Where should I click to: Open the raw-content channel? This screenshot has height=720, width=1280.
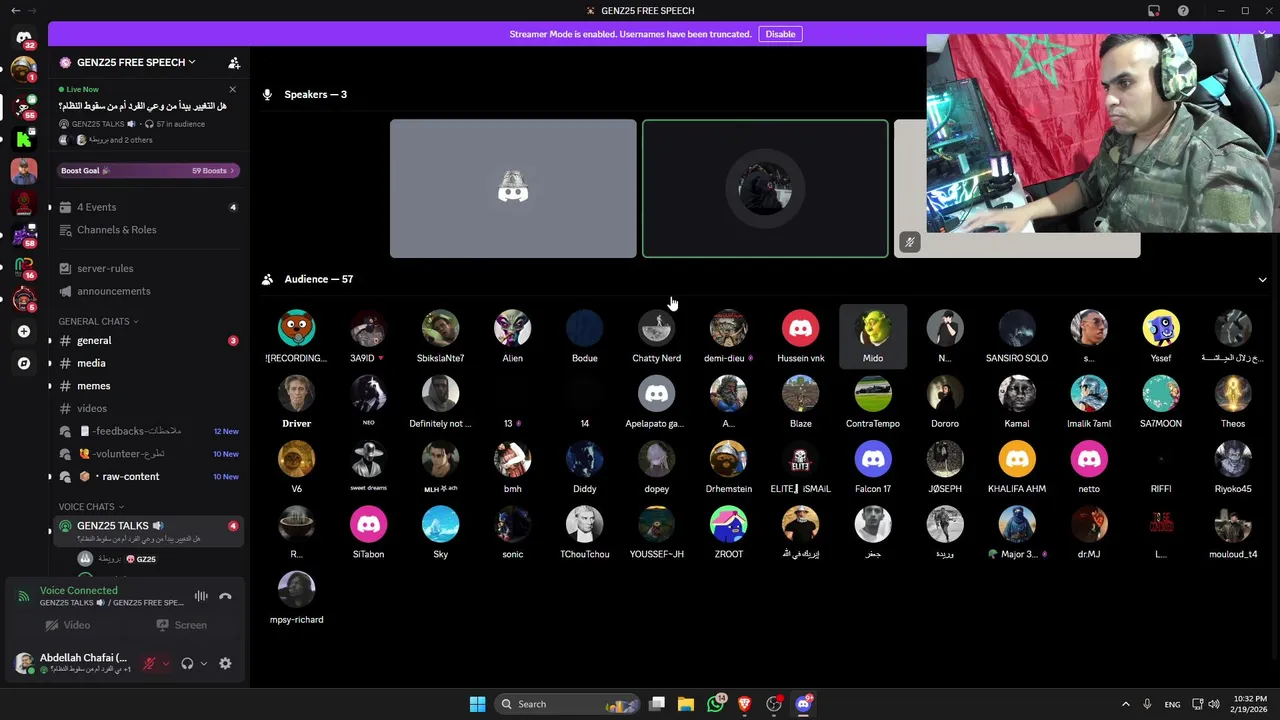[148, 476]
